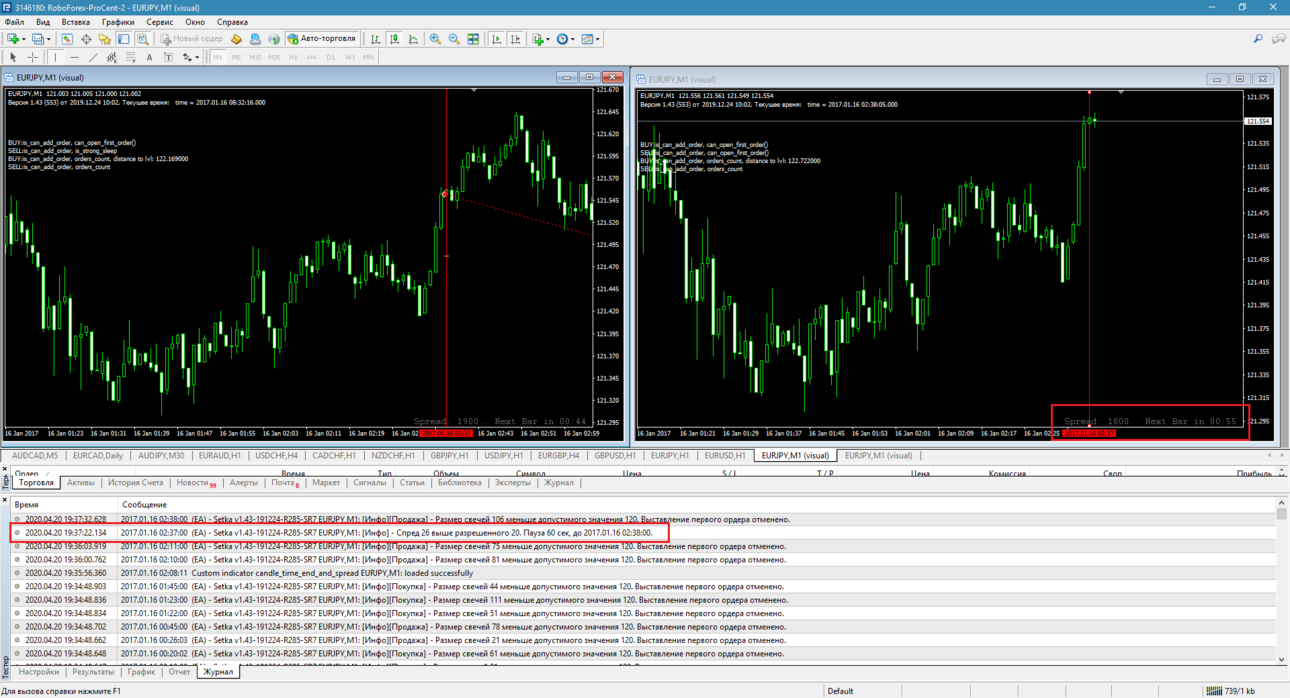The width and height of the screenshot is (1290, 698).
Task: Select the H1 timeframe button
Action: pos(293,57)
